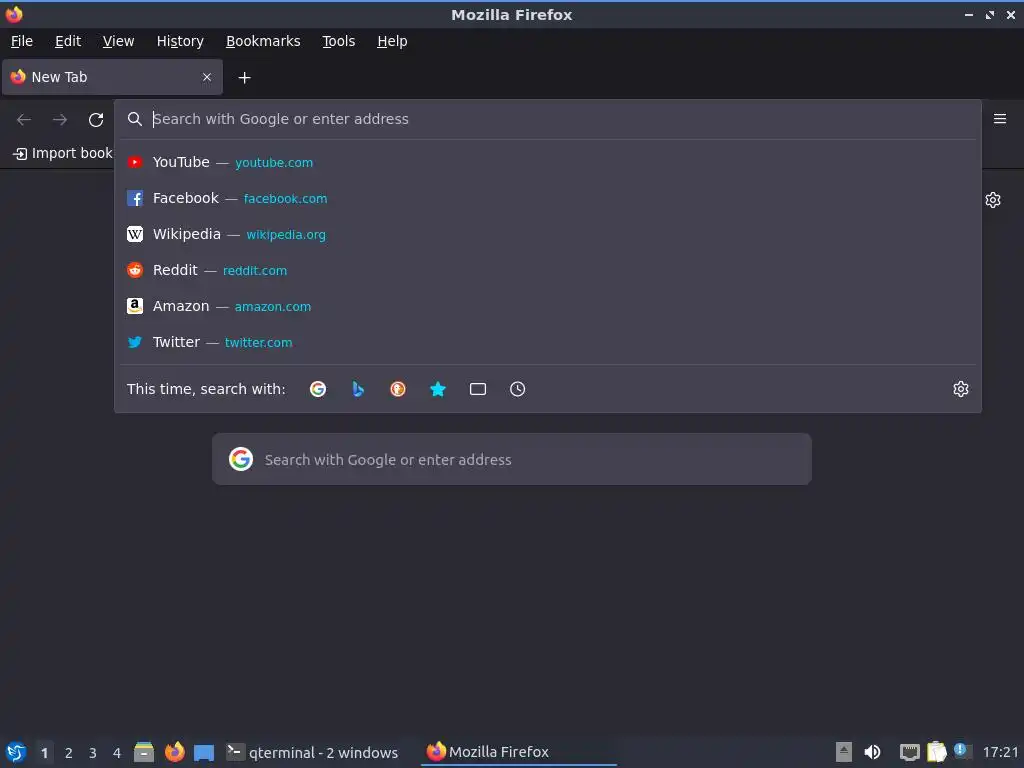The image size is (1024, 768).
Task: Click the magnifier icon in address bar
Action: pos(135,119)
